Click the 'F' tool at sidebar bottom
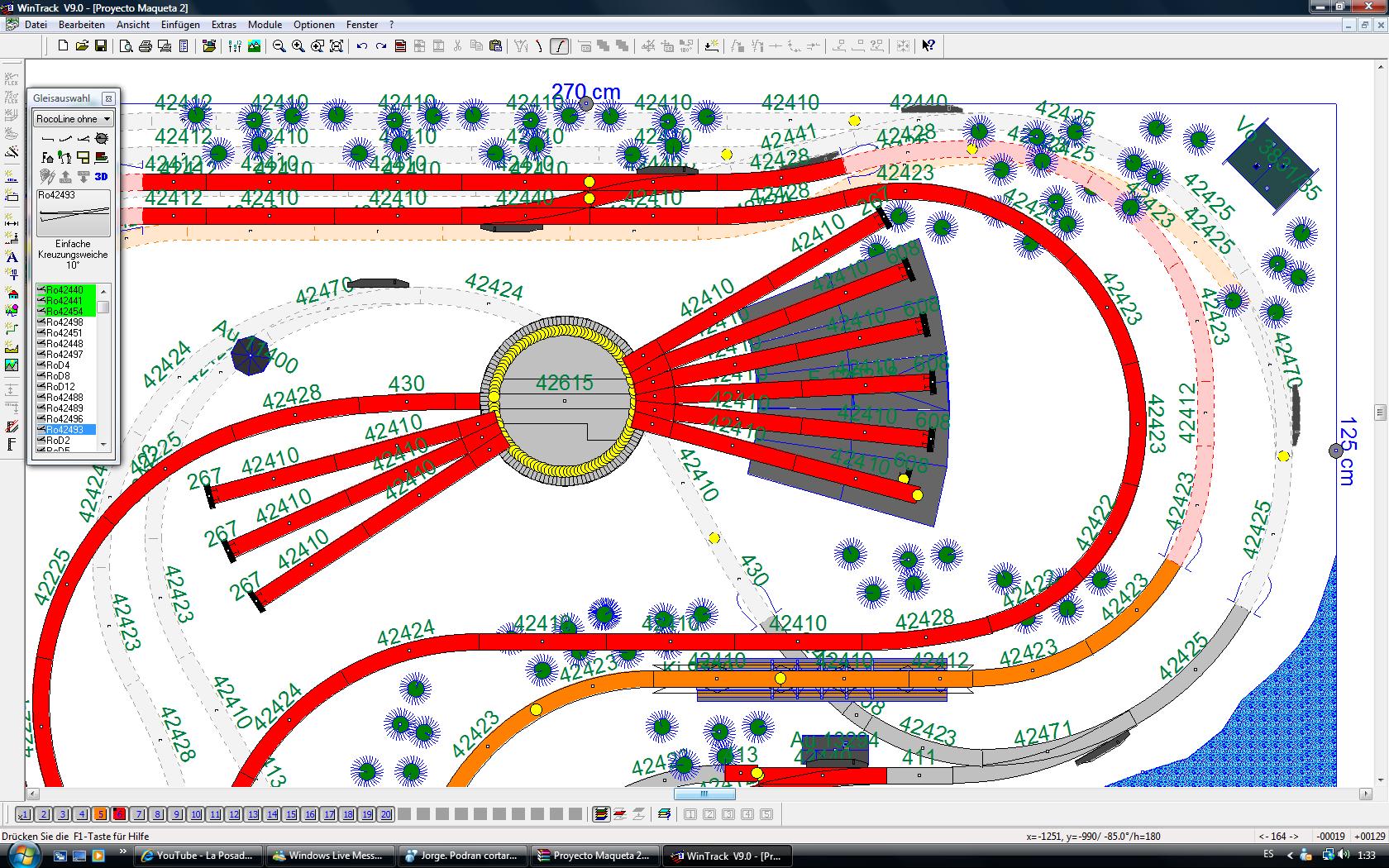Viewport: 1389px width, 868px height. coord(12,445)
